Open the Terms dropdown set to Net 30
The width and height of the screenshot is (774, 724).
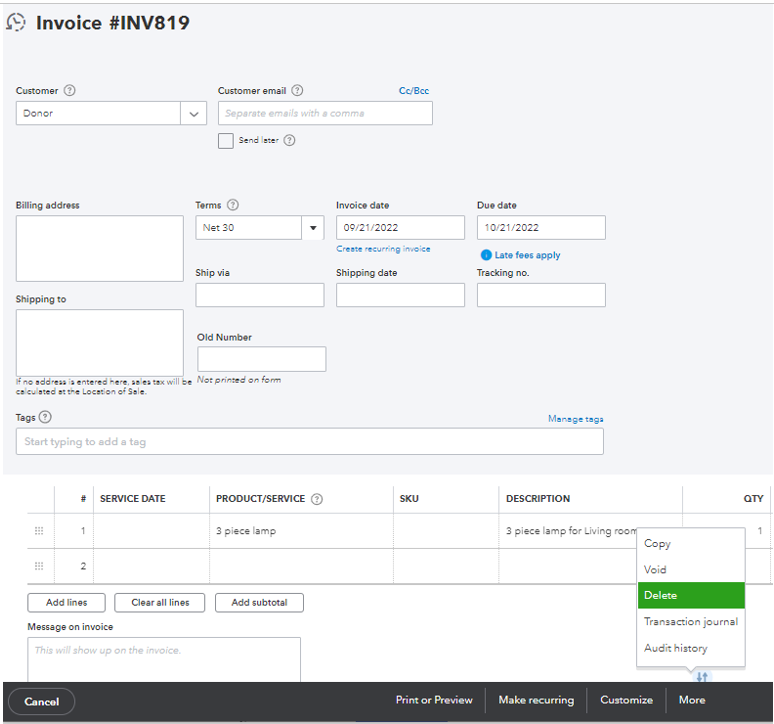312,228
